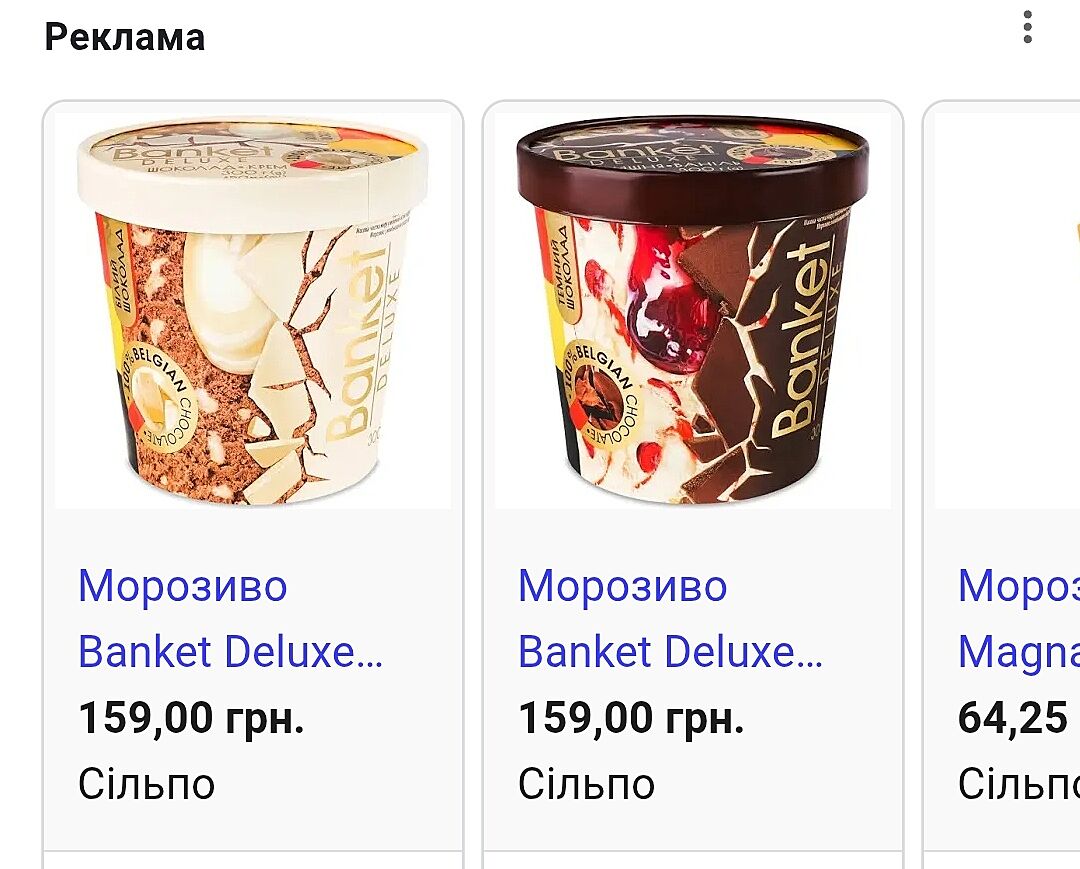Click the first product's 159,00 грн. price
Screen dimensions: 1080x869
[191, 718]
